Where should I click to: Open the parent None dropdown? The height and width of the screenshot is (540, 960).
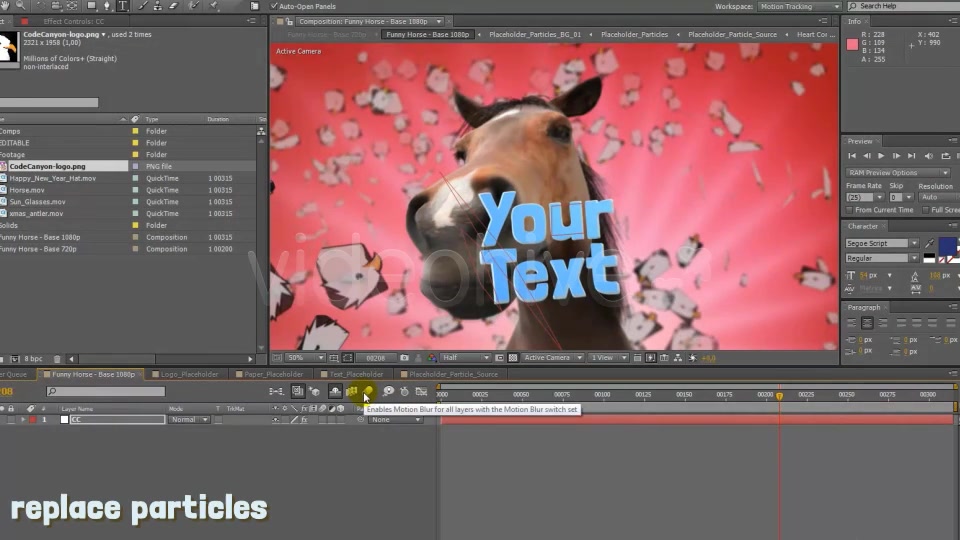tap(396, 420)
